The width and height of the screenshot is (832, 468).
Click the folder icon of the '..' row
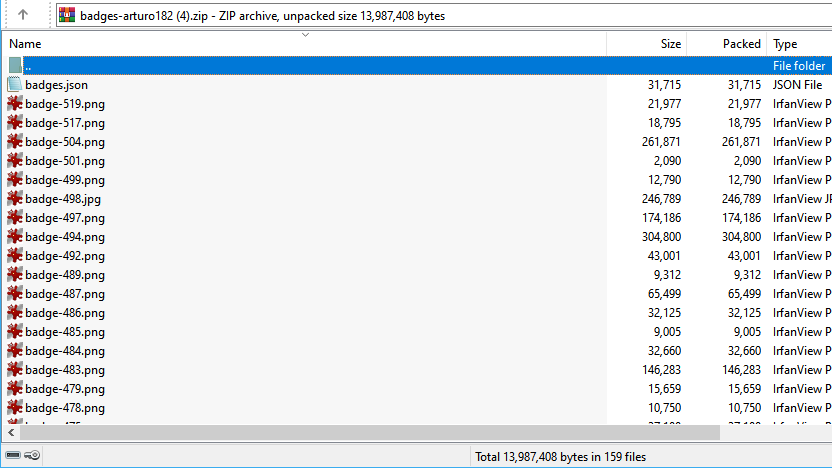point(15,66)
